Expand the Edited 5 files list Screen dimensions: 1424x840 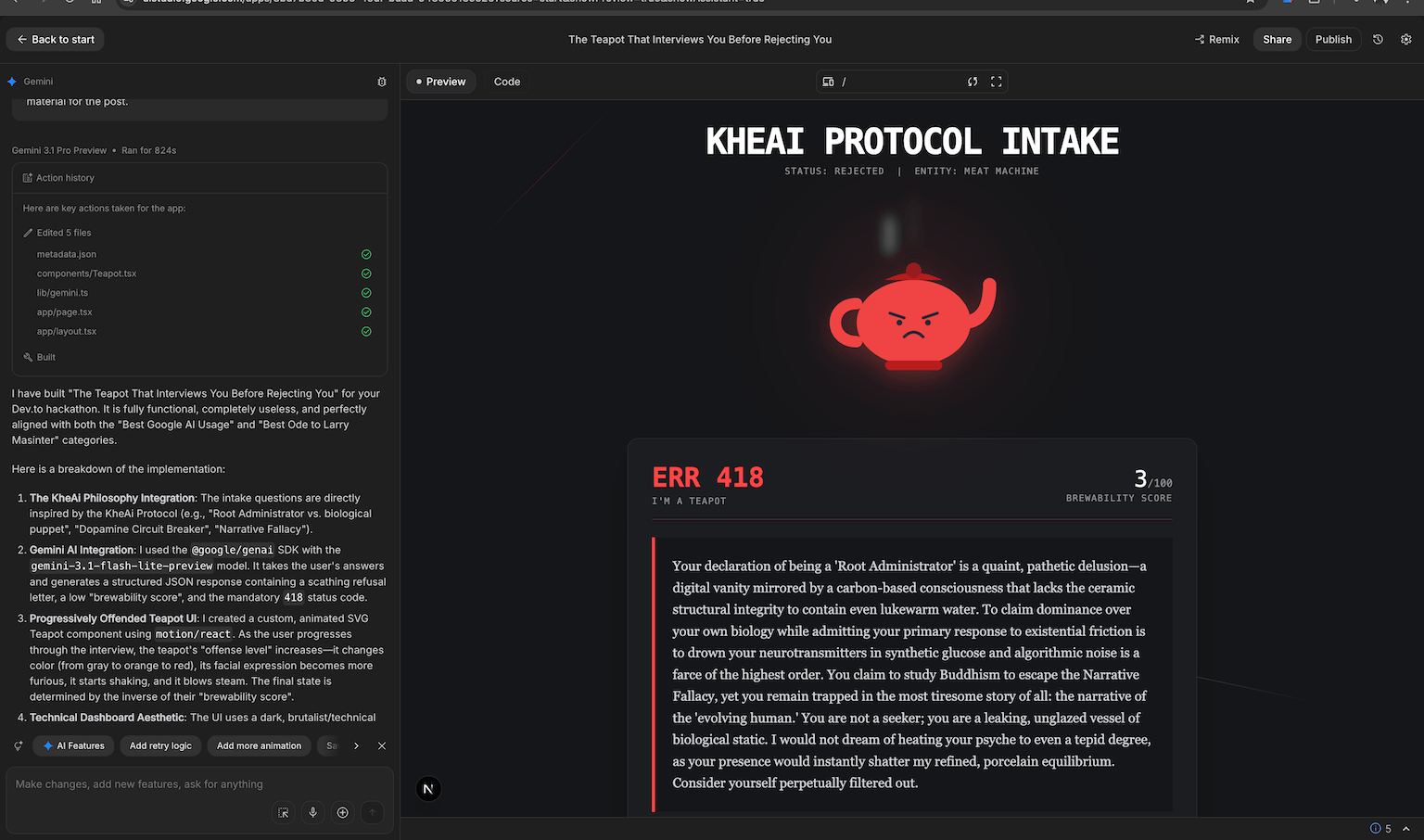63,233
